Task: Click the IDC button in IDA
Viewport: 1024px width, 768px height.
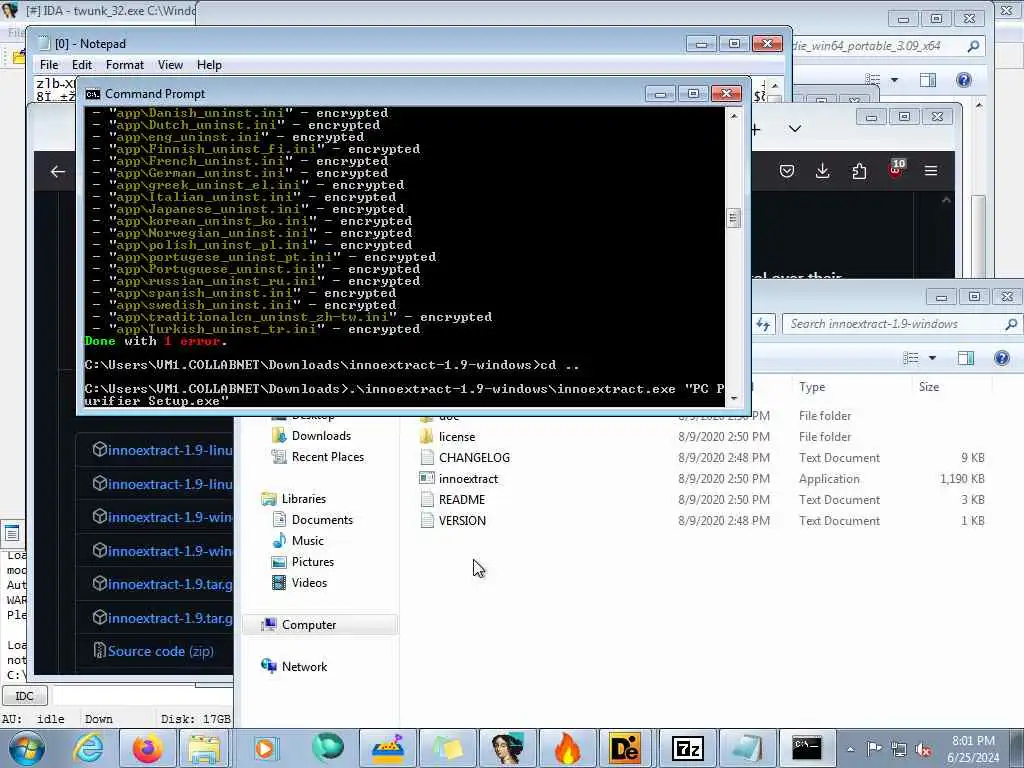Action: 24,696
